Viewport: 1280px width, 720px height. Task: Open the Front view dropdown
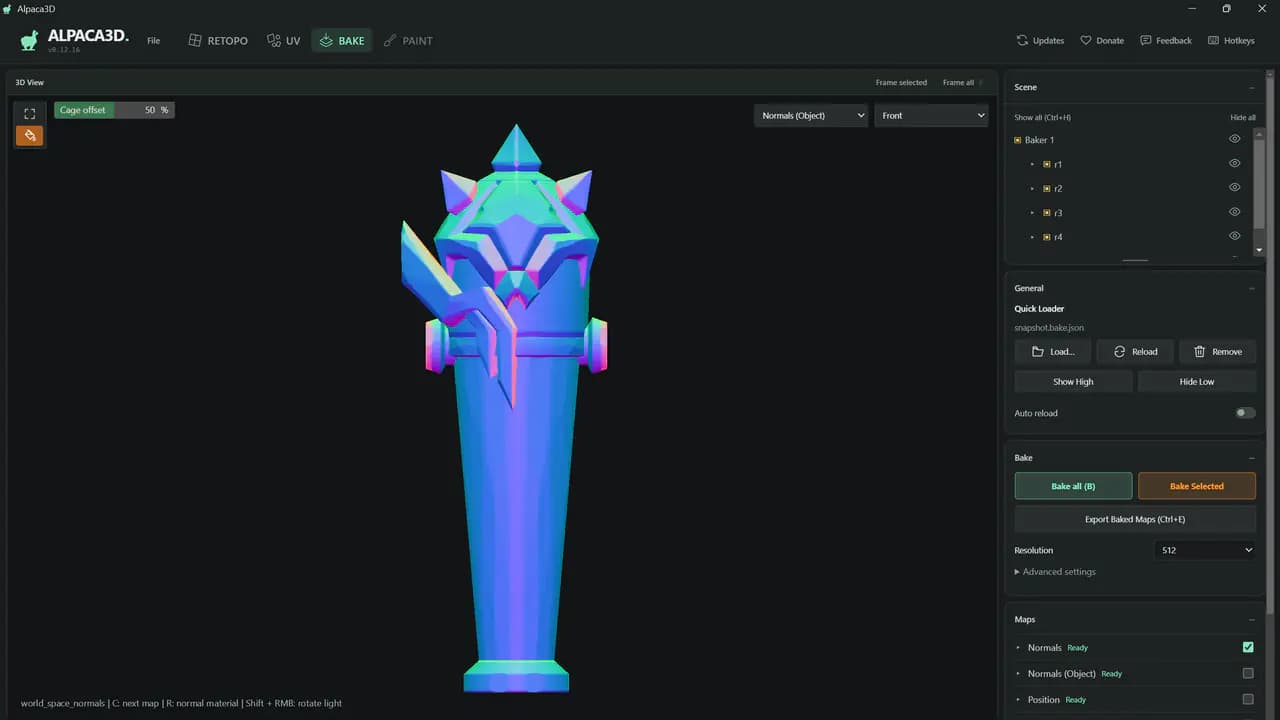click(932, 116)
